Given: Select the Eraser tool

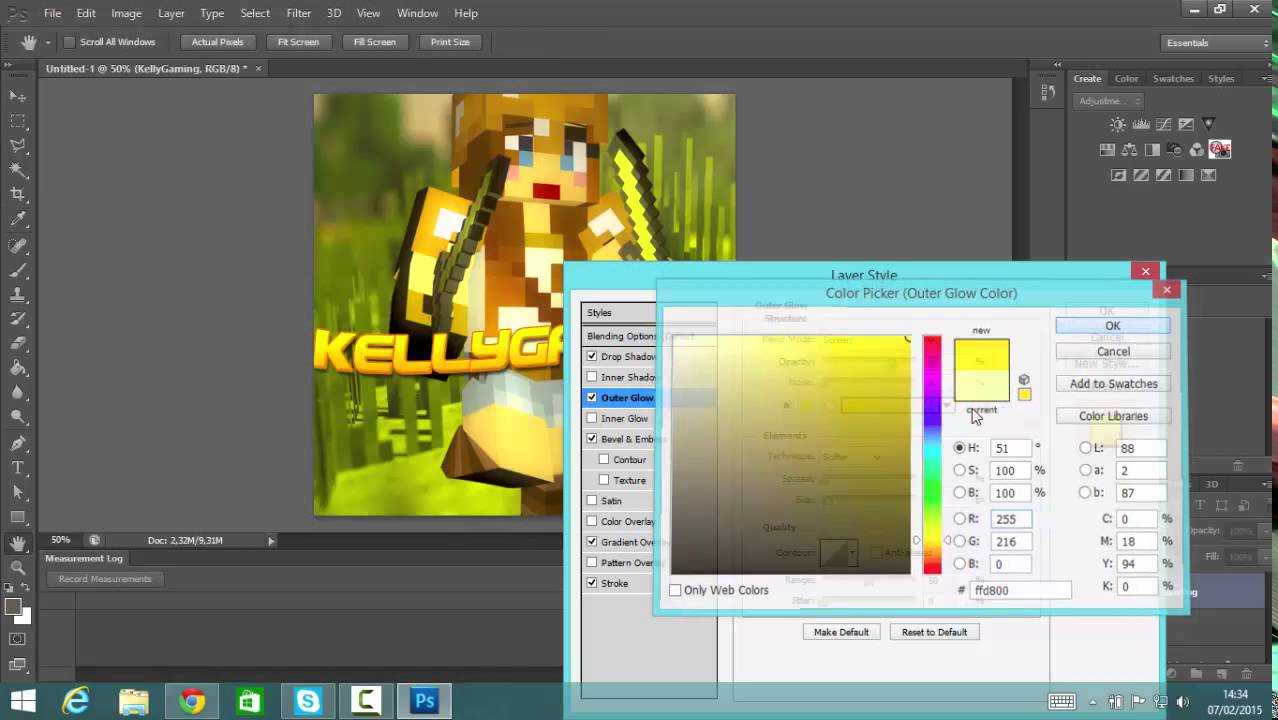Looking at the screenshot, I should [18, 344].
